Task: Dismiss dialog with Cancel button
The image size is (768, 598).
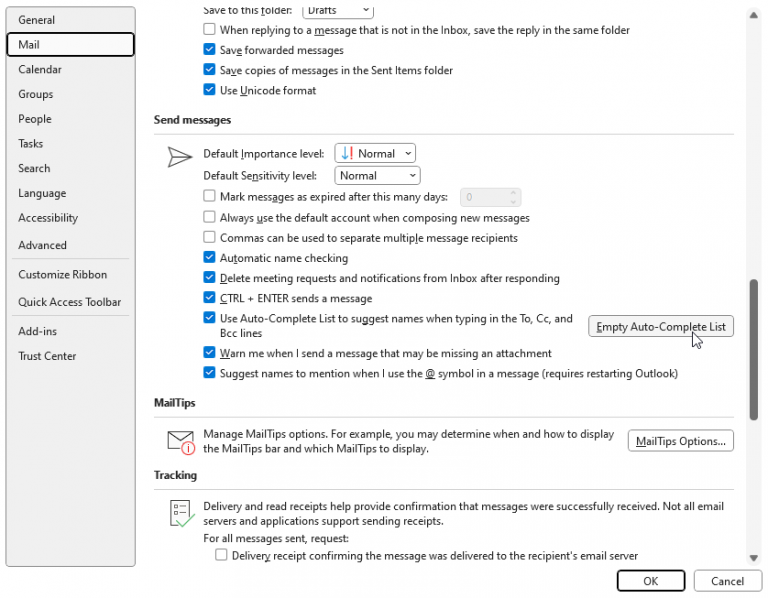Action: (x=727, y=581)
